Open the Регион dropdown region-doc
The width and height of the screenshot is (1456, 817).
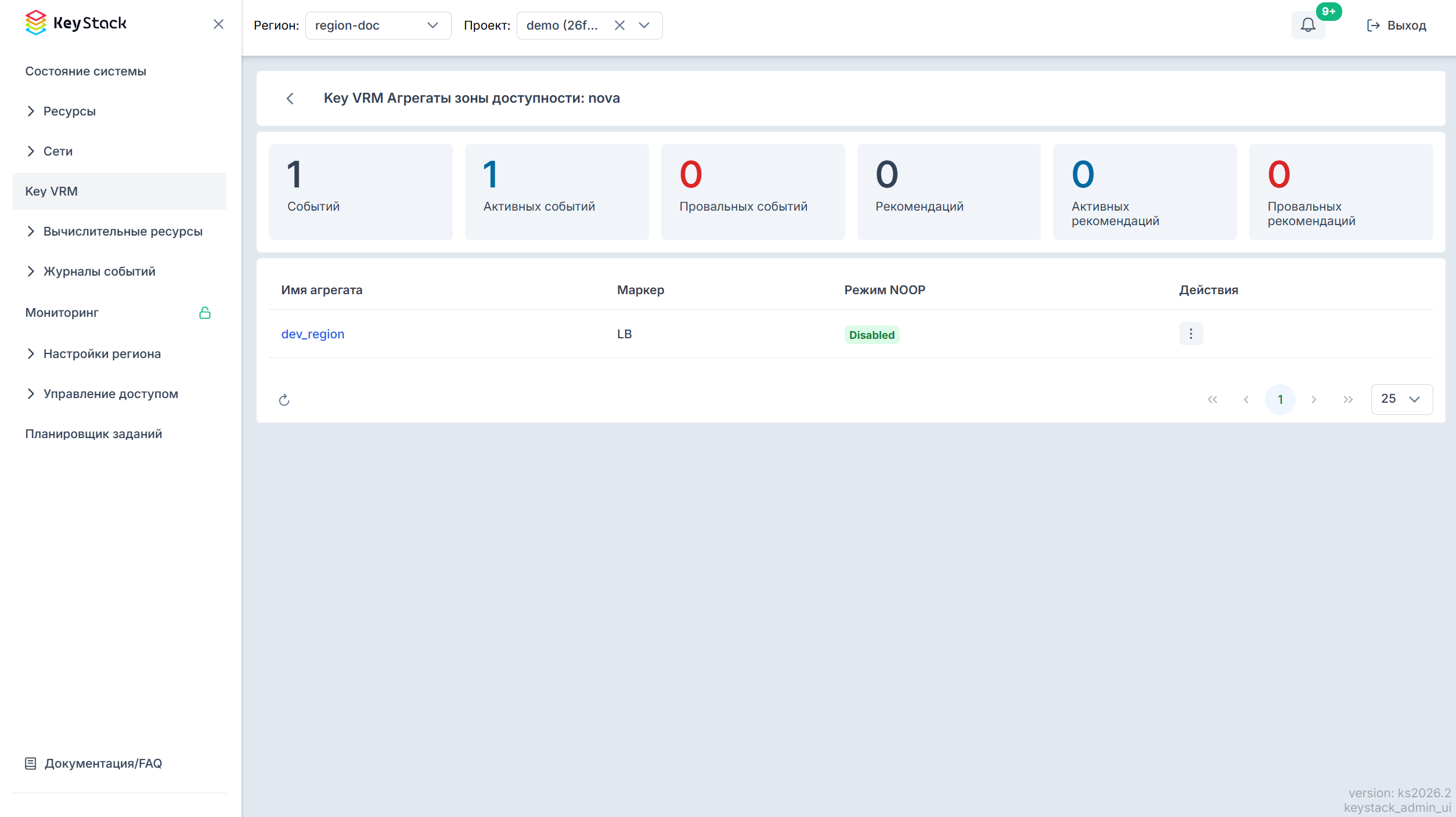[378, 26]
